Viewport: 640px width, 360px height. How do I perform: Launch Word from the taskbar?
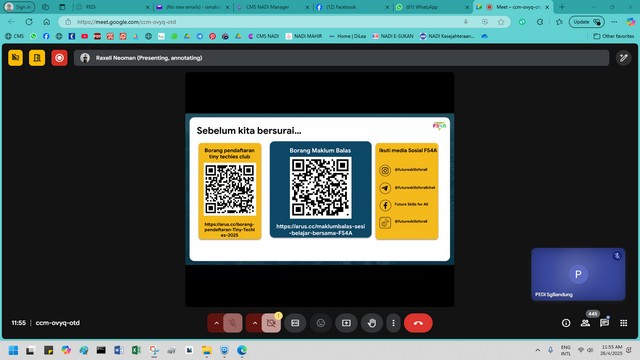119,350
